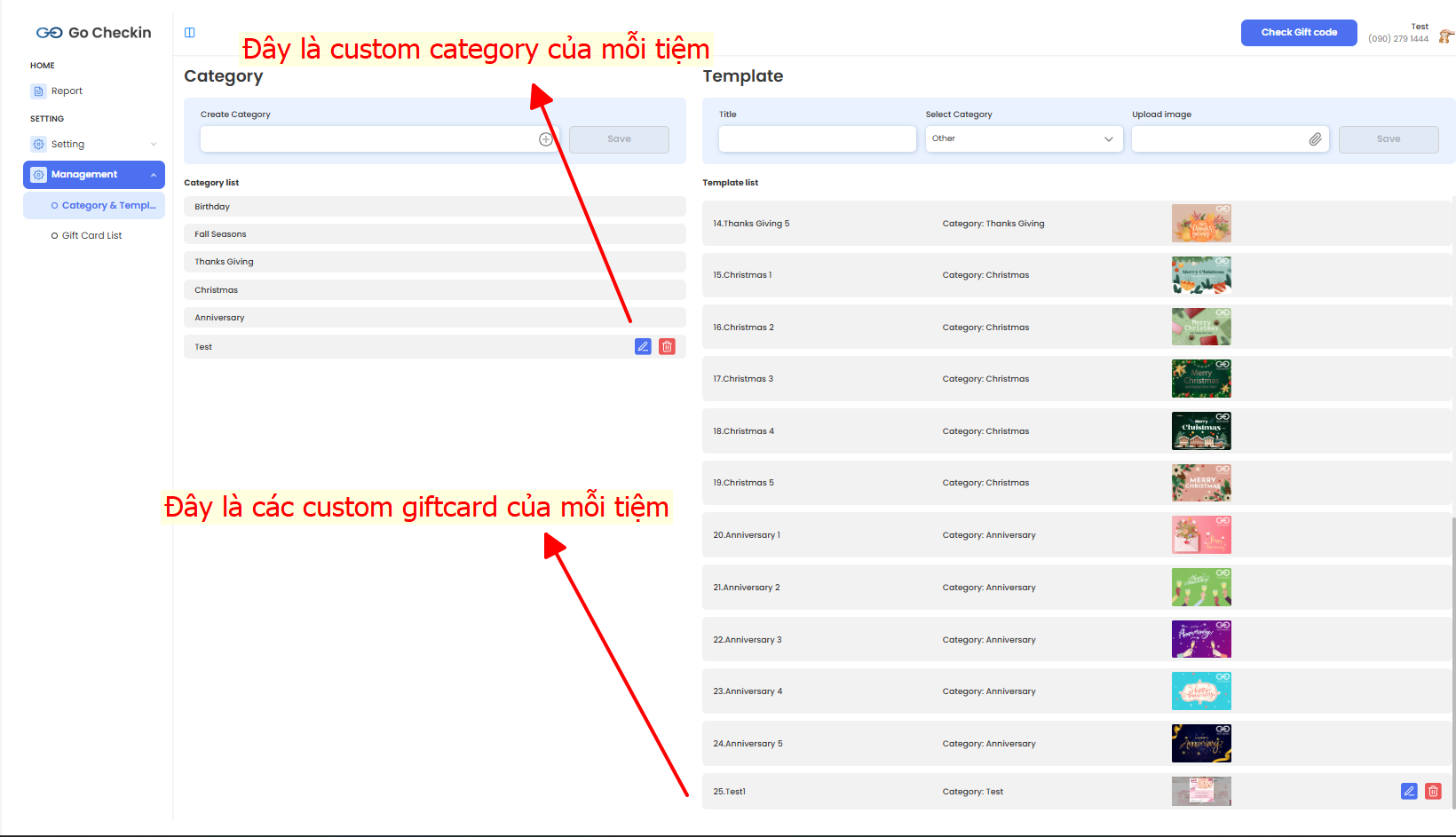This screenshot has height=837, width=1456.
Task: Click the paperclip attach icon in Upload image
Action: tap(1315, 139)
